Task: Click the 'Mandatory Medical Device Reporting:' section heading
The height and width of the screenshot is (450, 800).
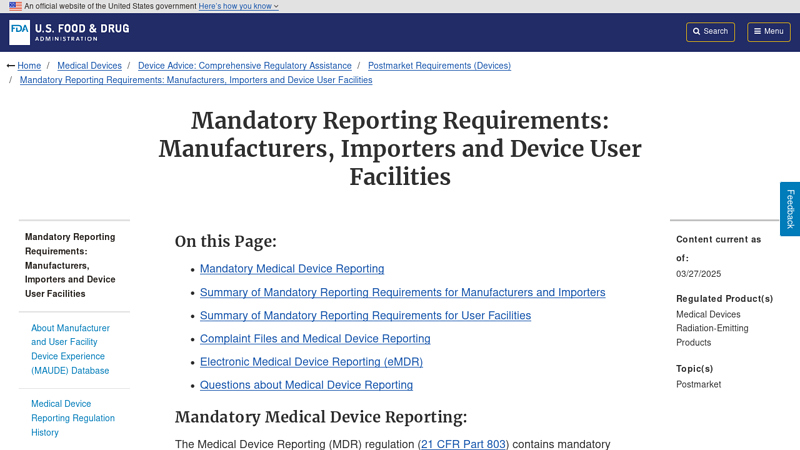Action: [321, 417]
